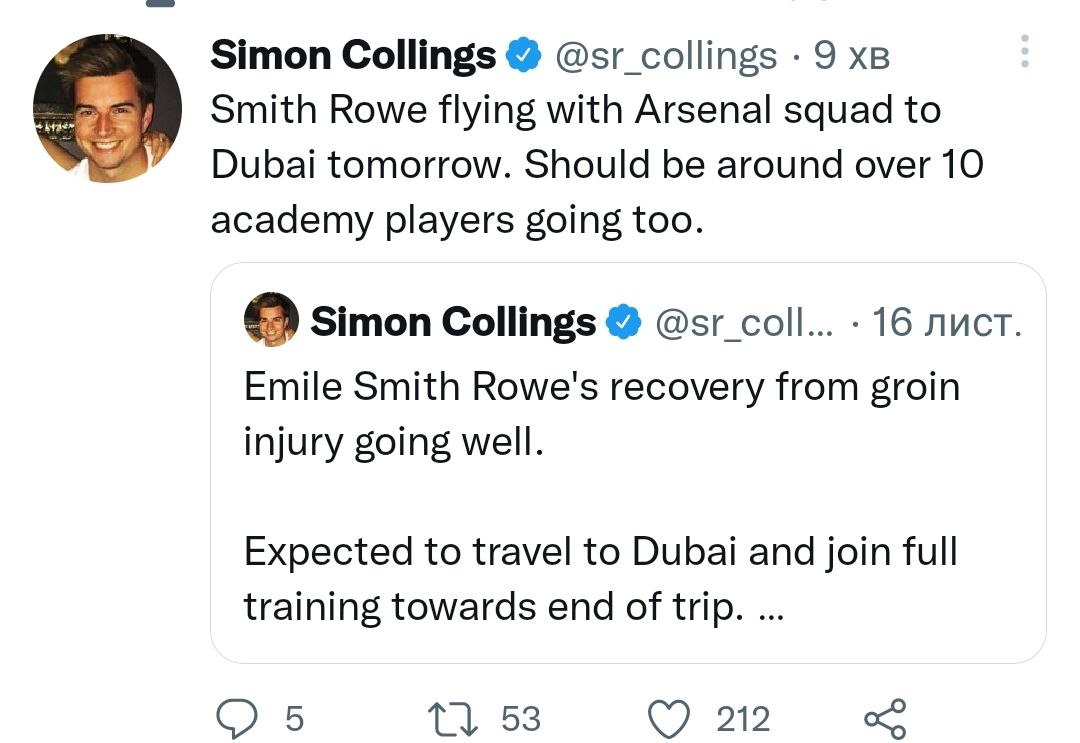The width and height of the screenshot is (1080, 743).
Task: Open the main author name Simon Collings
Action: (353, 56)
